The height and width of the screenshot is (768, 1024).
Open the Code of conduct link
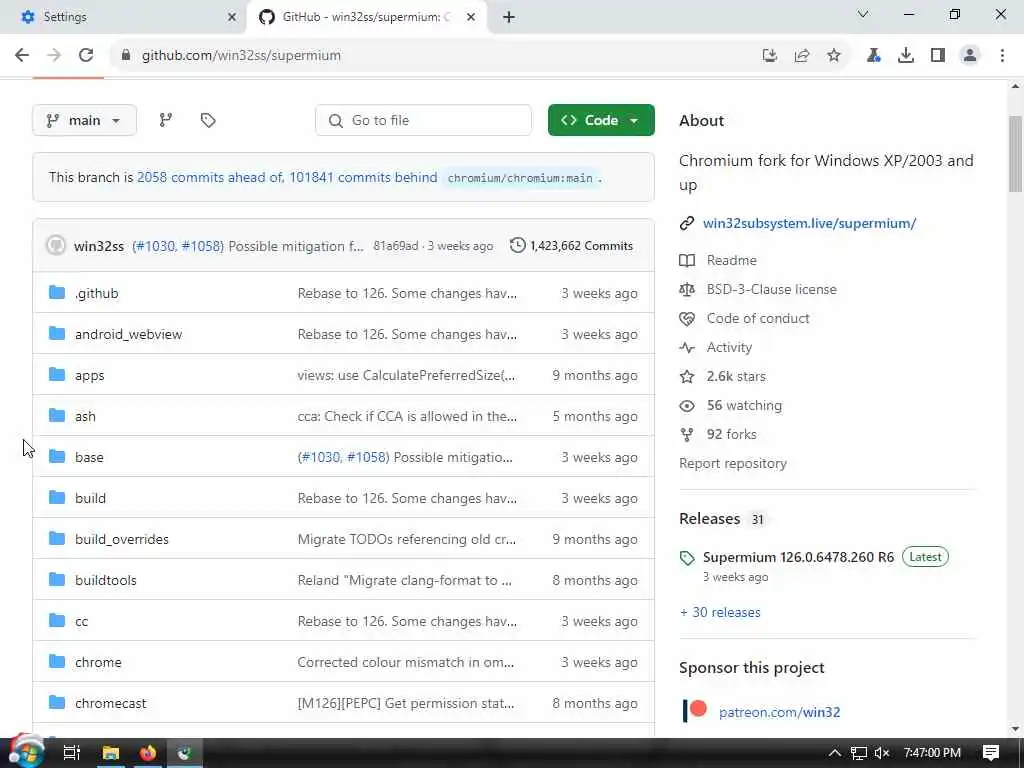pos(758,318)
